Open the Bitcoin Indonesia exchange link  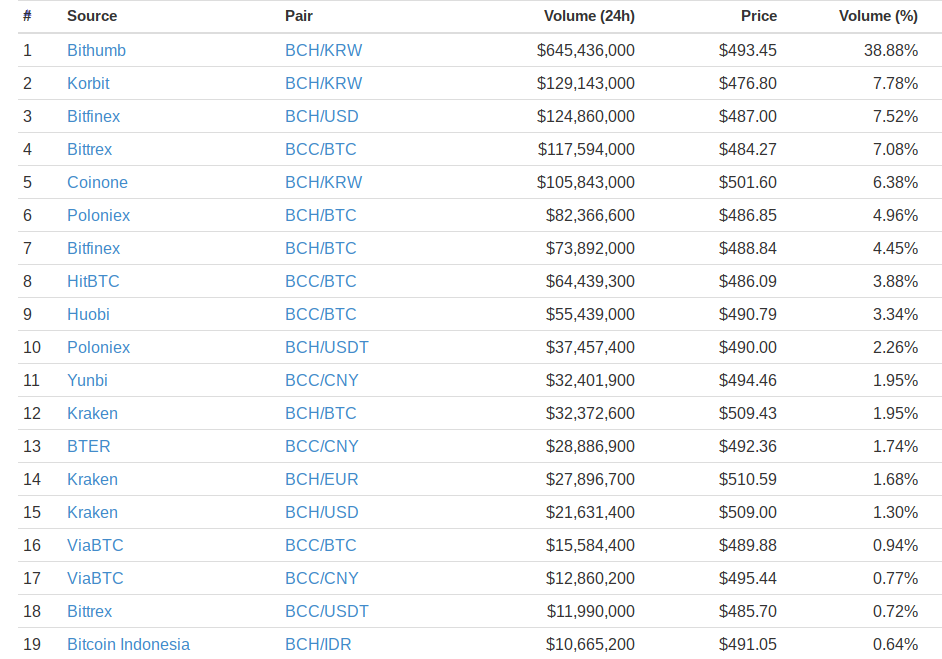pos(129,645)
